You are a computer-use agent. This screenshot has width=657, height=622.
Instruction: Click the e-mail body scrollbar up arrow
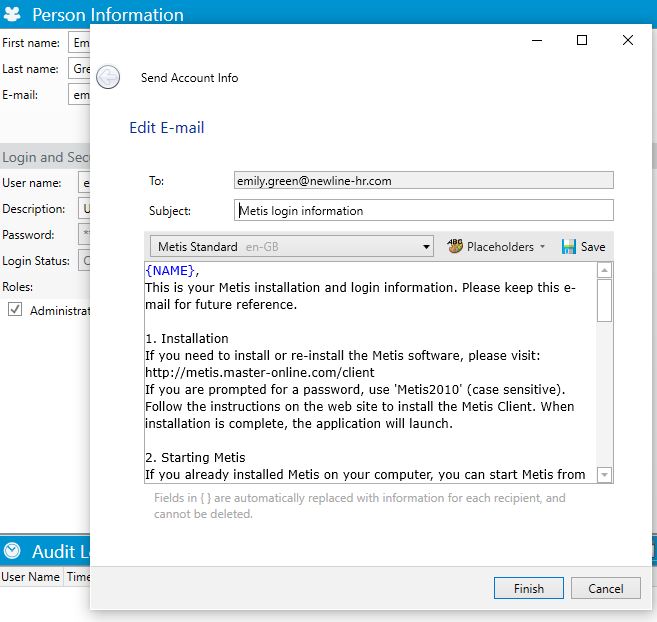[604, 270]
